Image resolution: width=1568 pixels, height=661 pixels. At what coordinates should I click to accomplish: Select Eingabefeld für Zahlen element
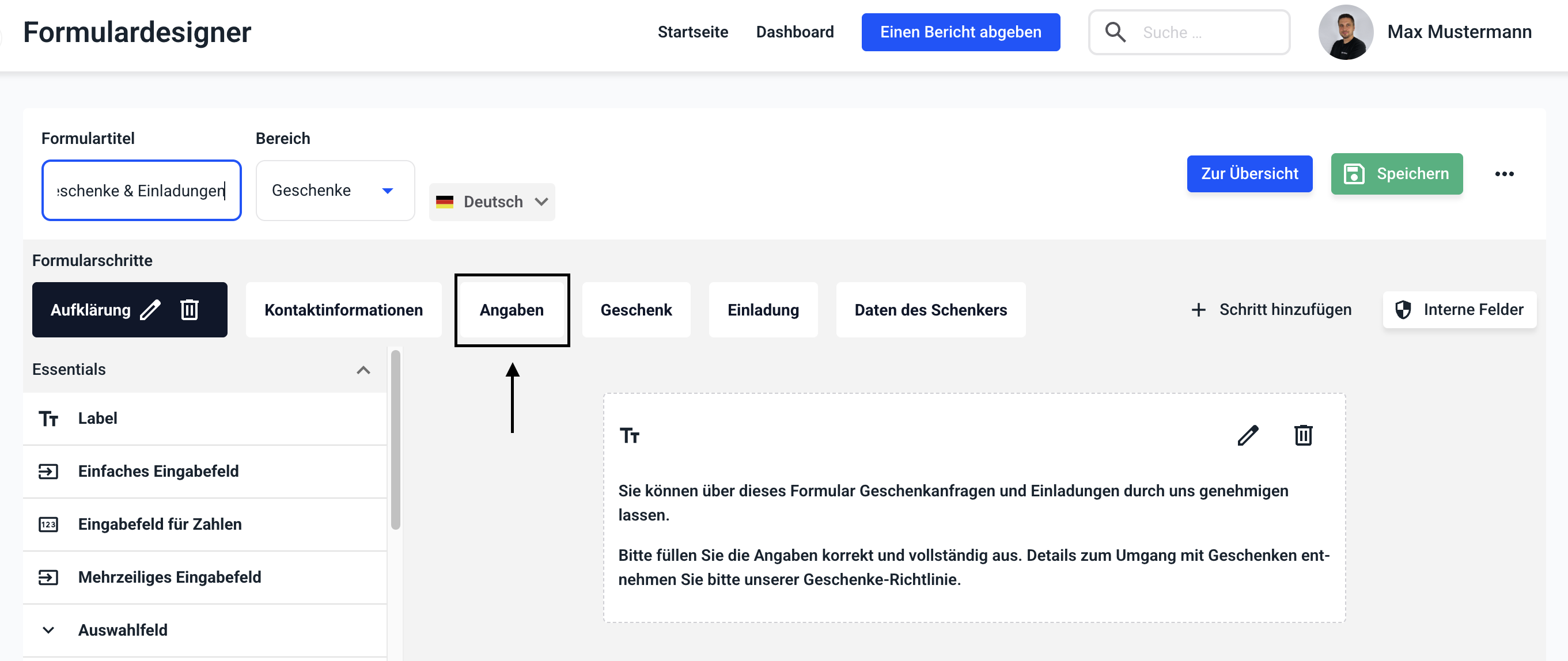pos(160,524)
